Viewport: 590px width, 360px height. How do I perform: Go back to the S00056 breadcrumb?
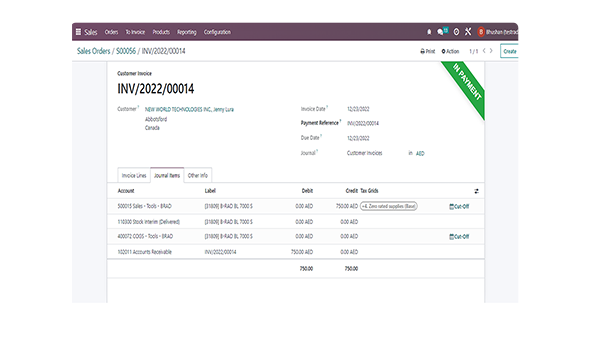tap(126, 51)
